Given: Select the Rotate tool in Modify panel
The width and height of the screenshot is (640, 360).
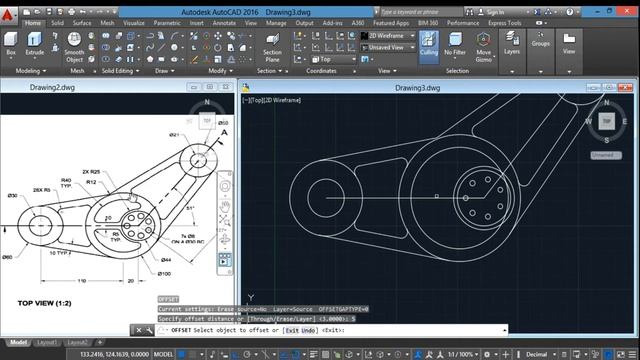Looking at the screenshot, I should tap(218, 47).
